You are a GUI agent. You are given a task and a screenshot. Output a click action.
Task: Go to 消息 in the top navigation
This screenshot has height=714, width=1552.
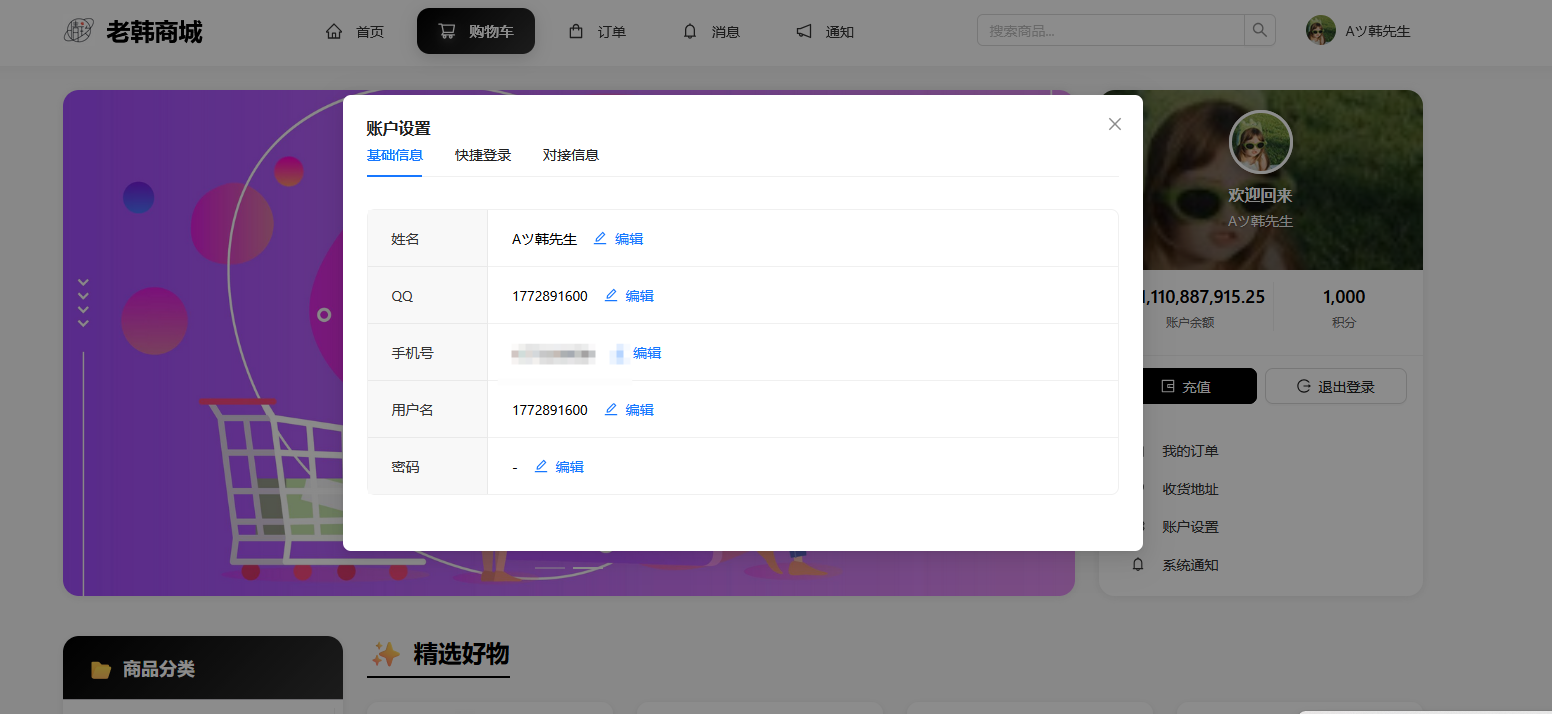pyautogui.click(x=711, y=32)
